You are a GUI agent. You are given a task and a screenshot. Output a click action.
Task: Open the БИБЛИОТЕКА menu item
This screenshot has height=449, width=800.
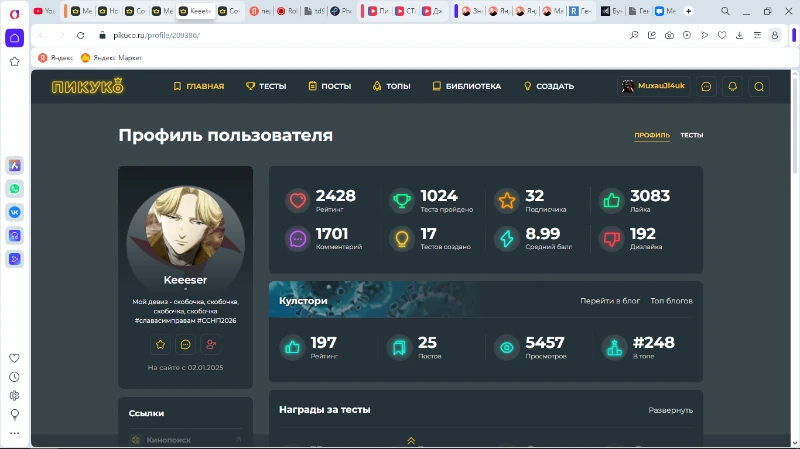pyautogui.click(x=467, y=86)
